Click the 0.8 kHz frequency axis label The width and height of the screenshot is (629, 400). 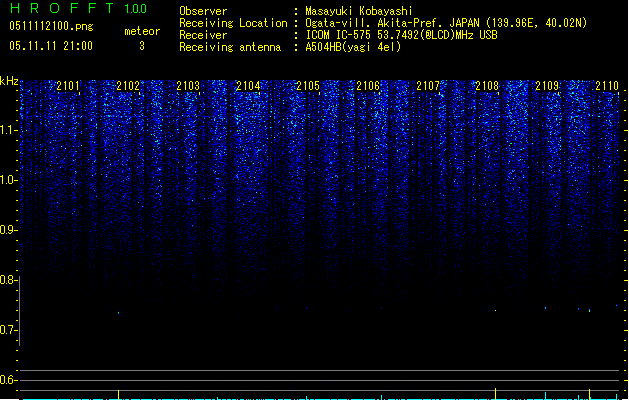click(x=8, y=280)
